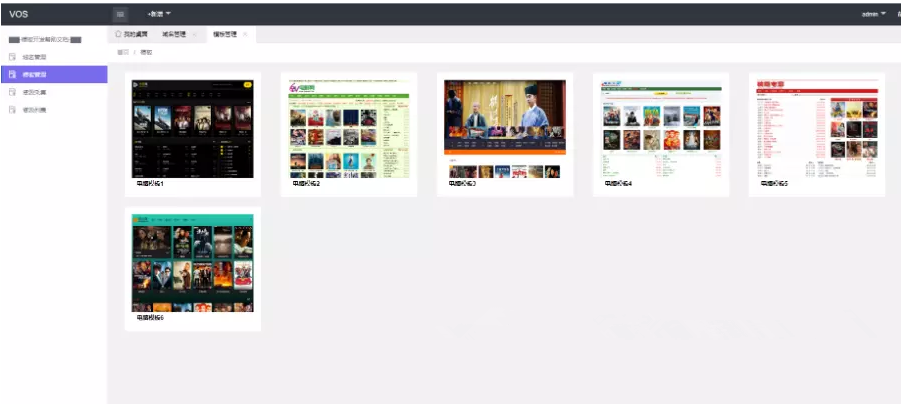
Task: Click the 电影模板4 caption label
Action: coord(619,183)
